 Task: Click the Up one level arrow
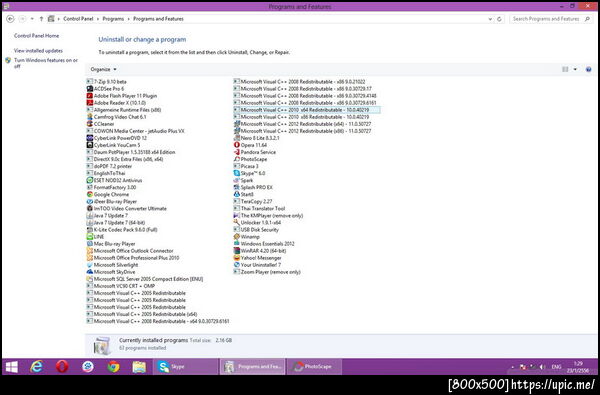click(x=41, y=19)
